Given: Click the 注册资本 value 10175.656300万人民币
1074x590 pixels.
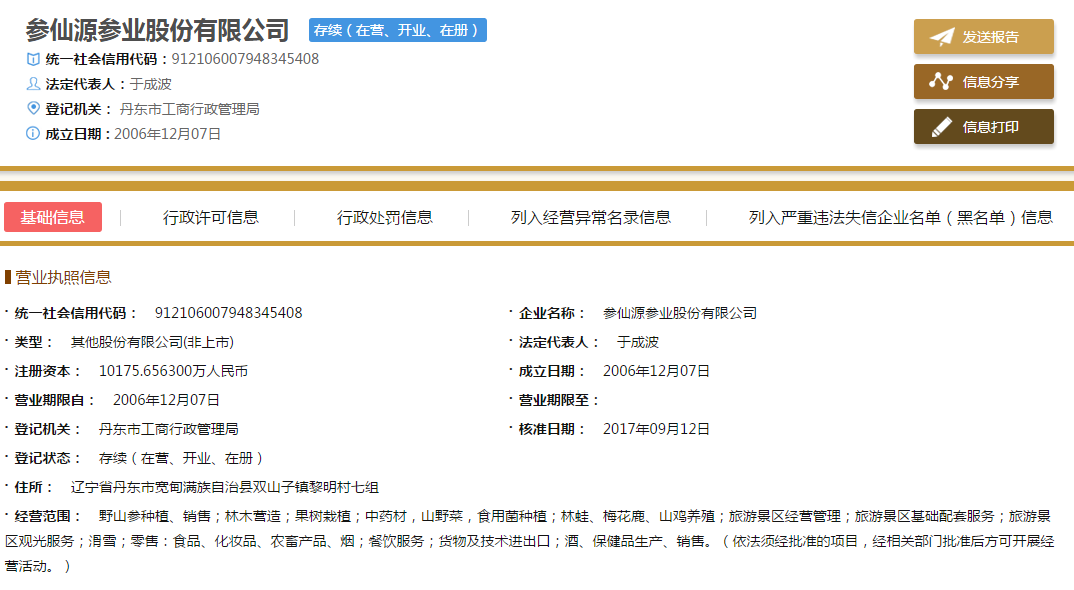Looking at the screenshot, I should click(173, 371).
